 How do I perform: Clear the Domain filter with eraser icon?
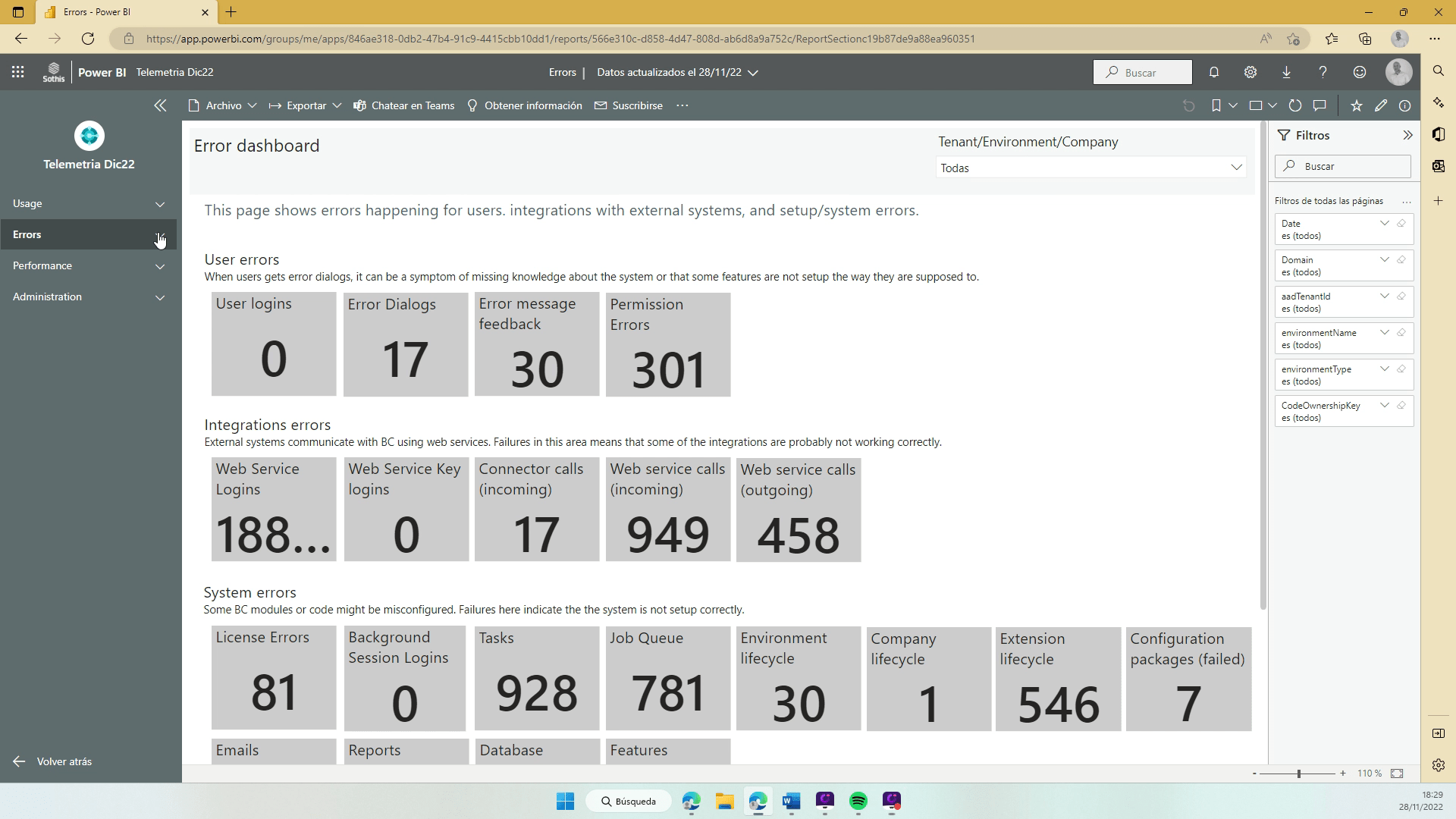1401,260
